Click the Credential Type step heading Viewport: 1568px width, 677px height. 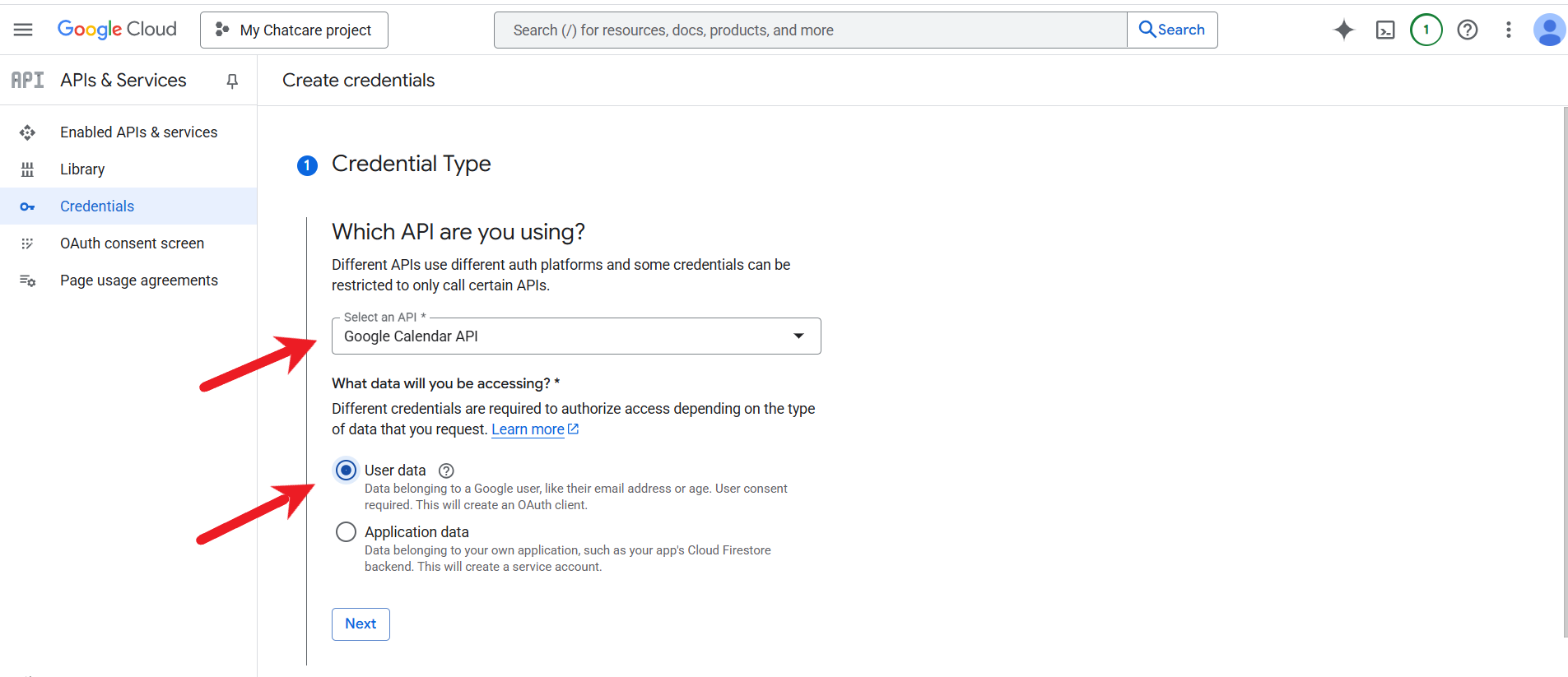point(412,164)
